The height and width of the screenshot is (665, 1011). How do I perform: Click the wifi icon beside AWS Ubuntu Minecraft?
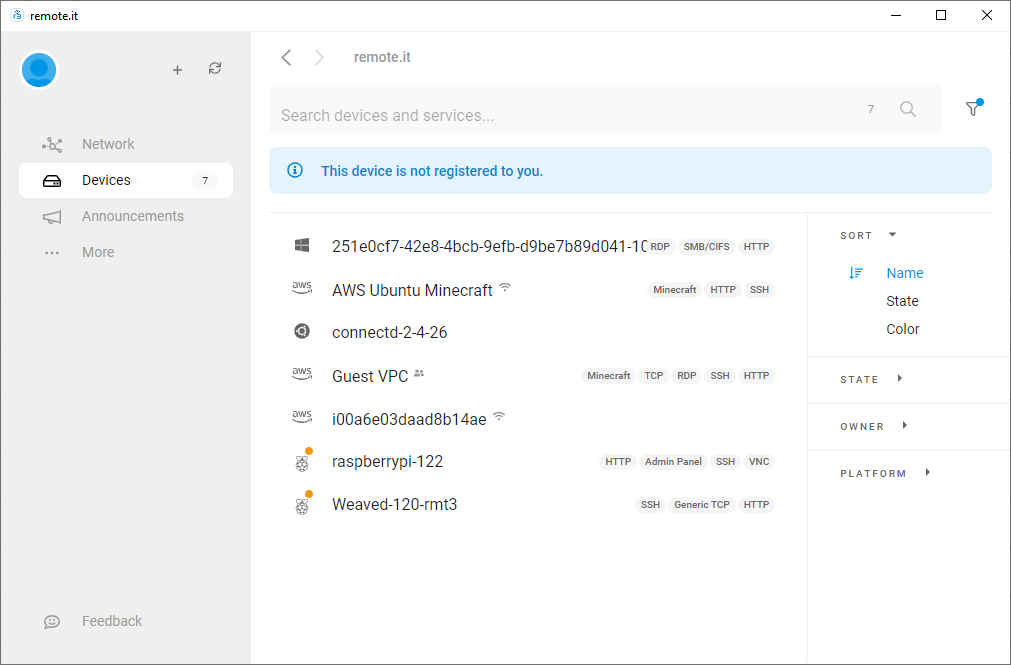pyautogui.click(x=506, y=287)
